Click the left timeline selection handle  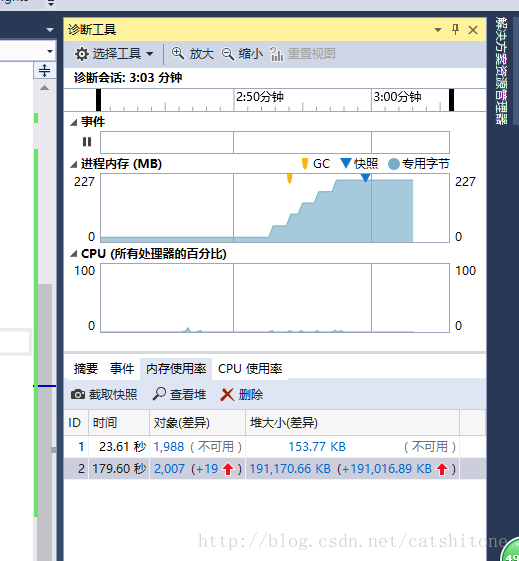pyautogui.click(x=98, y=100)
